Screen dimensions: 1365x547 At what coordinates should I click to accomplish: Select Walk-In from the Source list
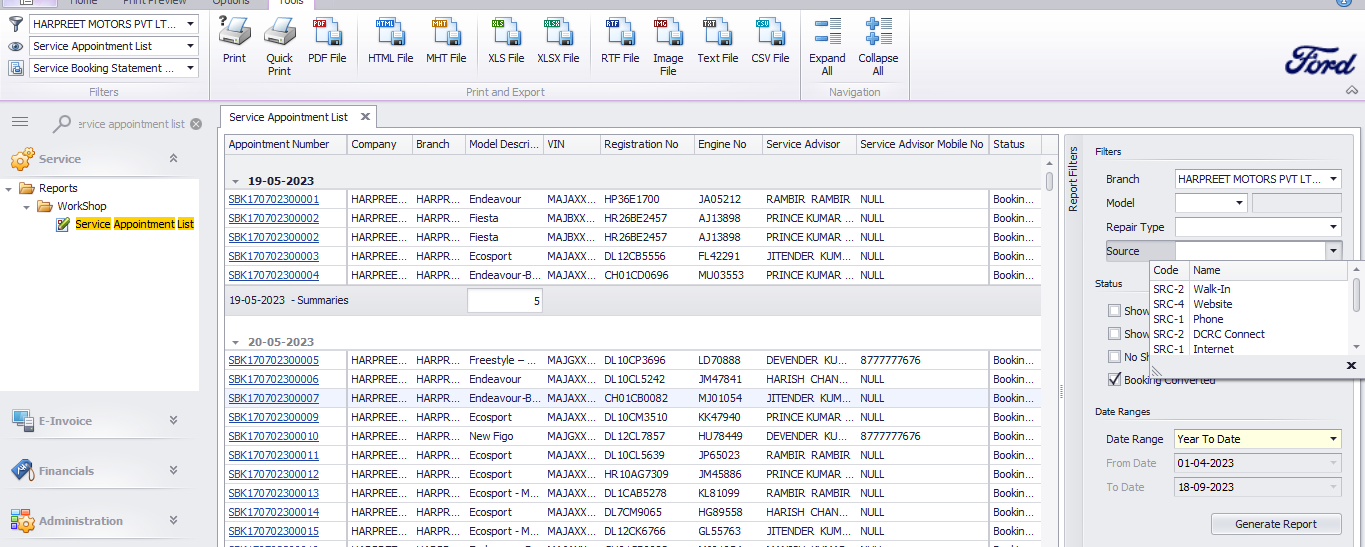[1249, 289]
